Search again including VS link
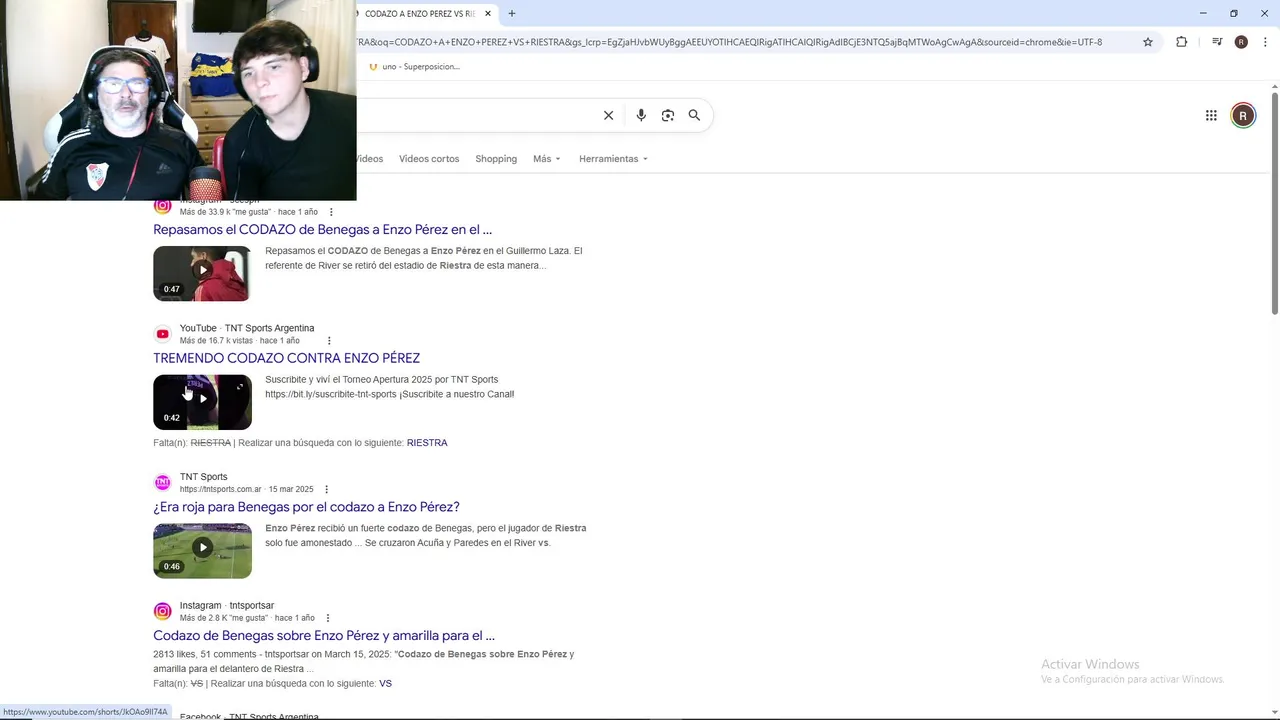This screenshot has height=720, width=1280. pos(385,684)
